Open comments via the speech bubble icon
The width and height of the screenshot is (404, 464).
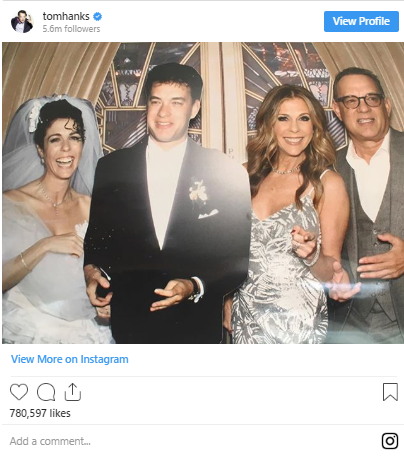point(46,392)
